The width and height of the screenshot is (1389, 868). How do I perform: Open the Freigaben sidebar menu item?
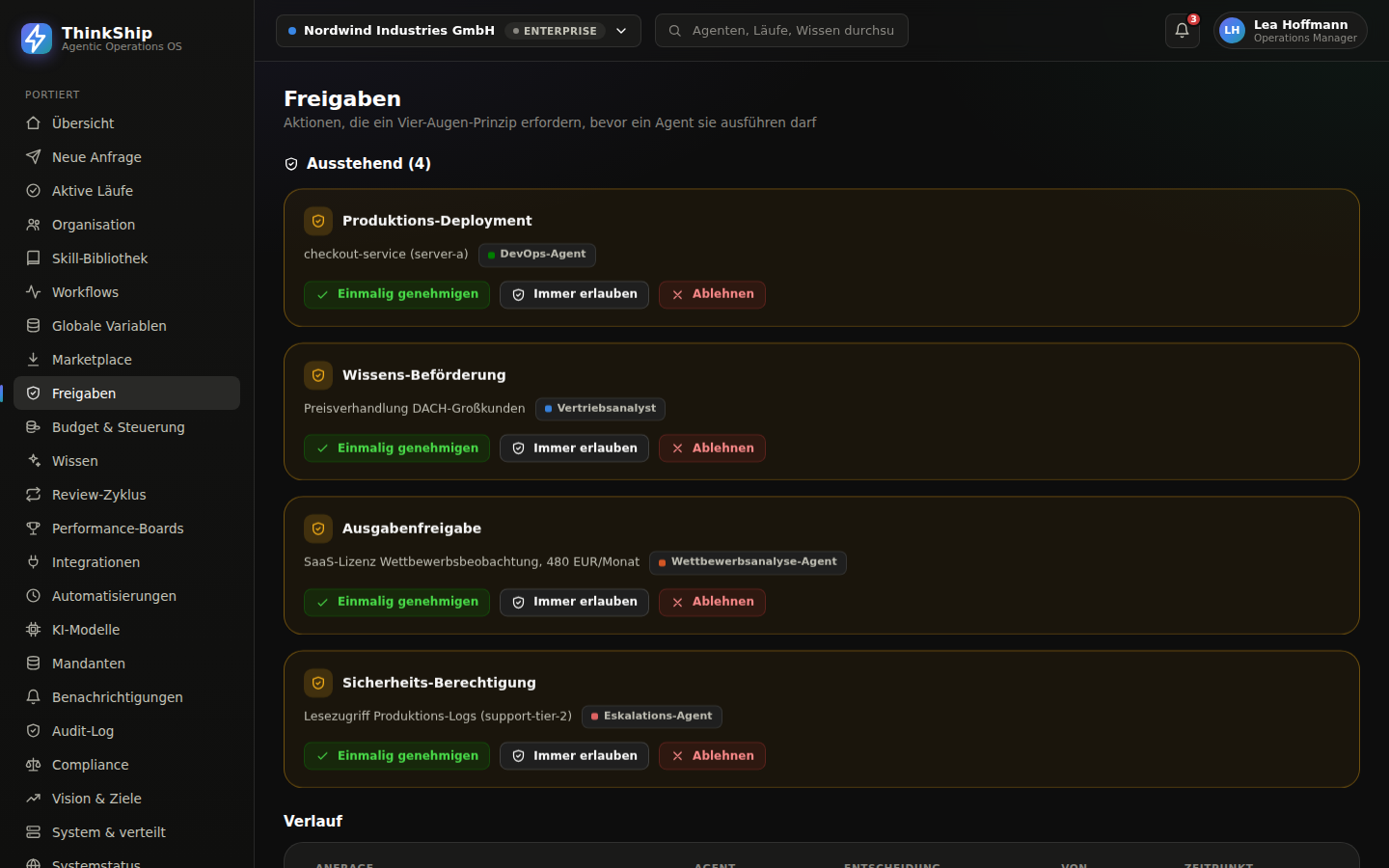pos(126,393)
